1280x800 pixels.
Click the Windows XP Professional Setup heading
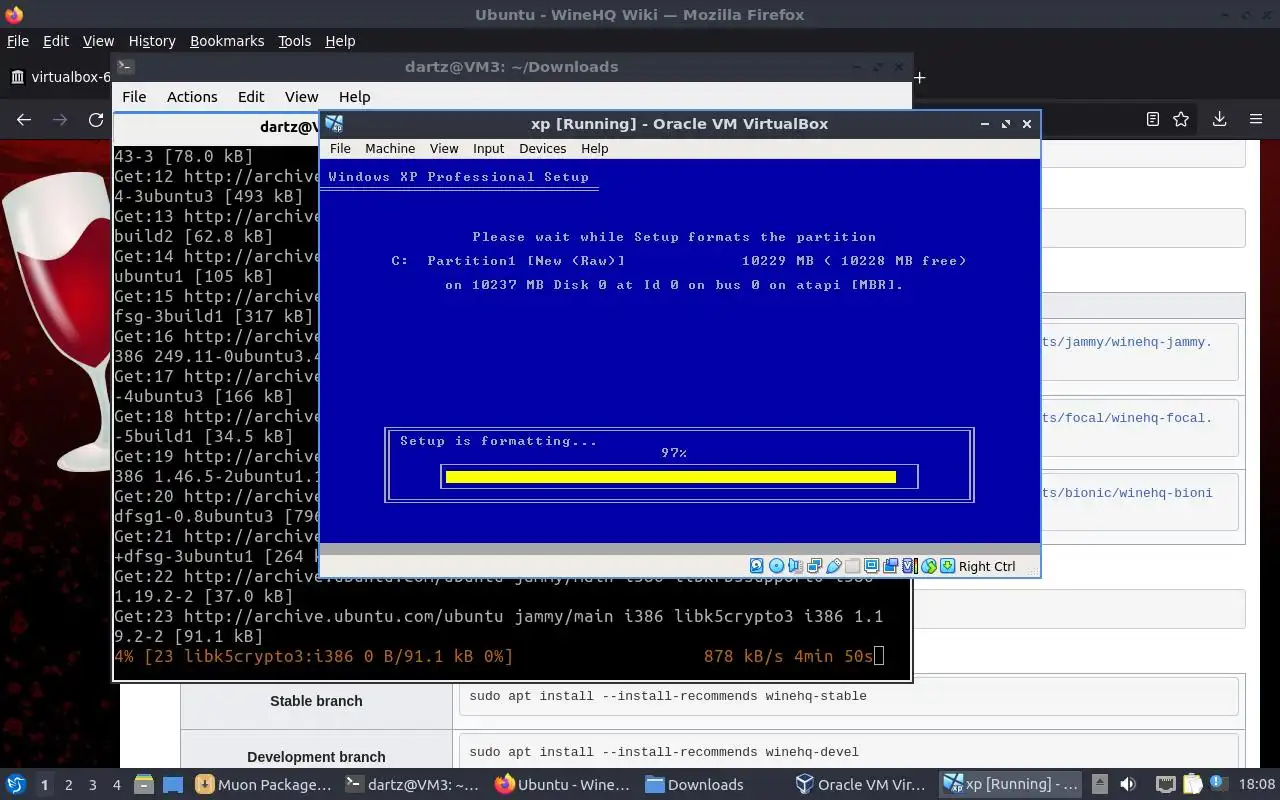click(x=459, y=177)
